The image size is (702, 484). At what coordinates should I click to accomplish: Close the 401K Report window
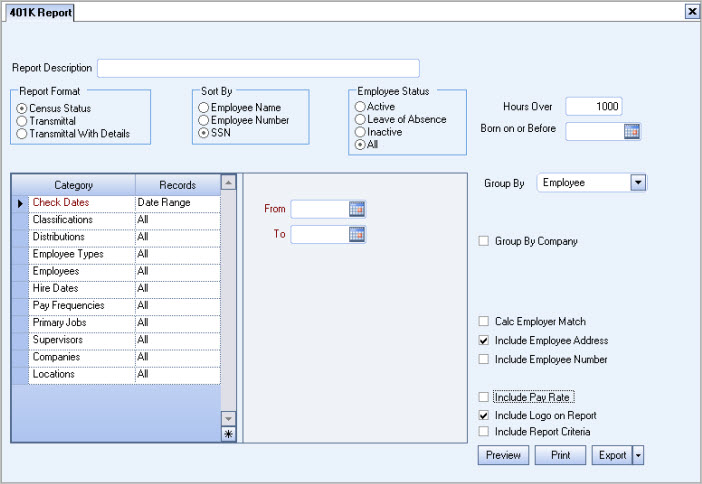click(x=691, y=11)
